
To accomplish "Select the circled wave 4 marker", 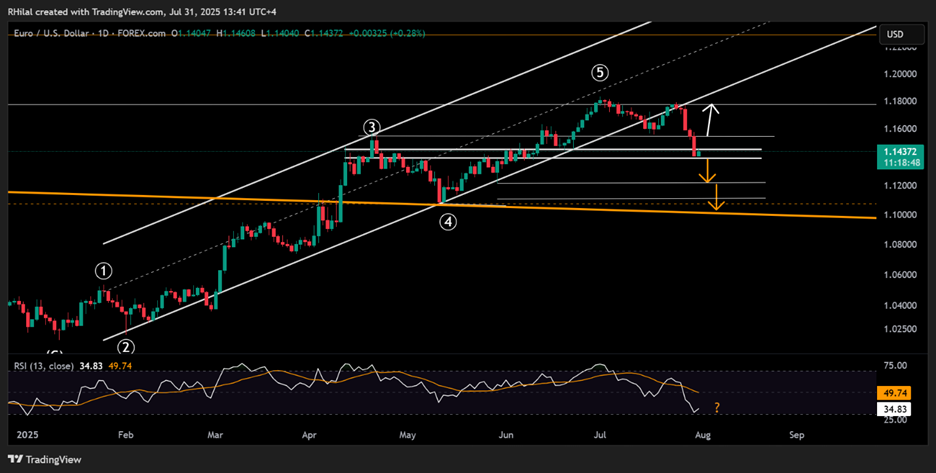I will (448, 222).
